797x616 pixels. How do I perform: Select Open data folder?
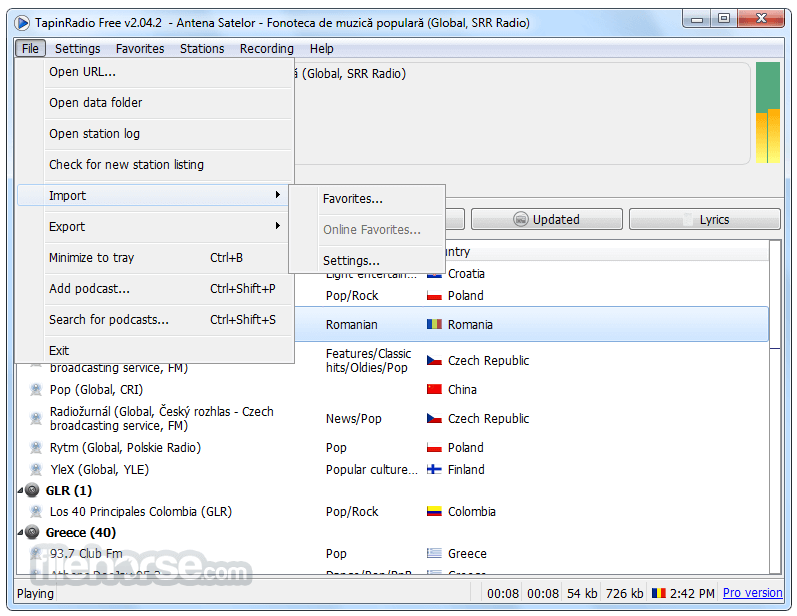tap(155, 103)
